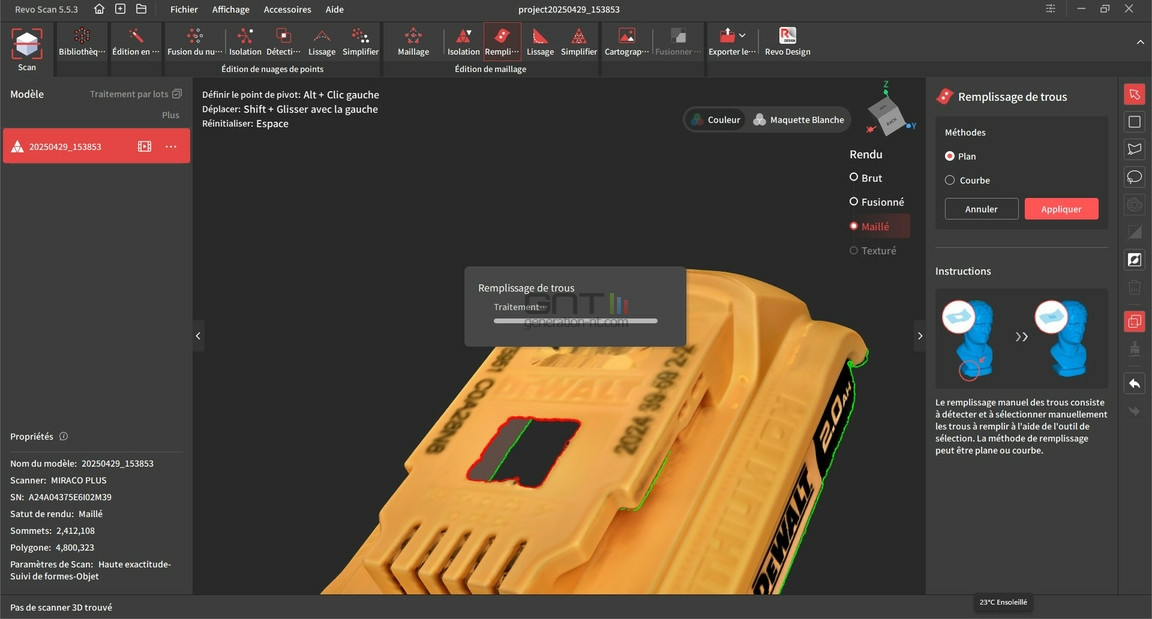Apply point cloud Lissage smoothing
The height and width of the screenshot is (619, 1152).
pos(322,42)
